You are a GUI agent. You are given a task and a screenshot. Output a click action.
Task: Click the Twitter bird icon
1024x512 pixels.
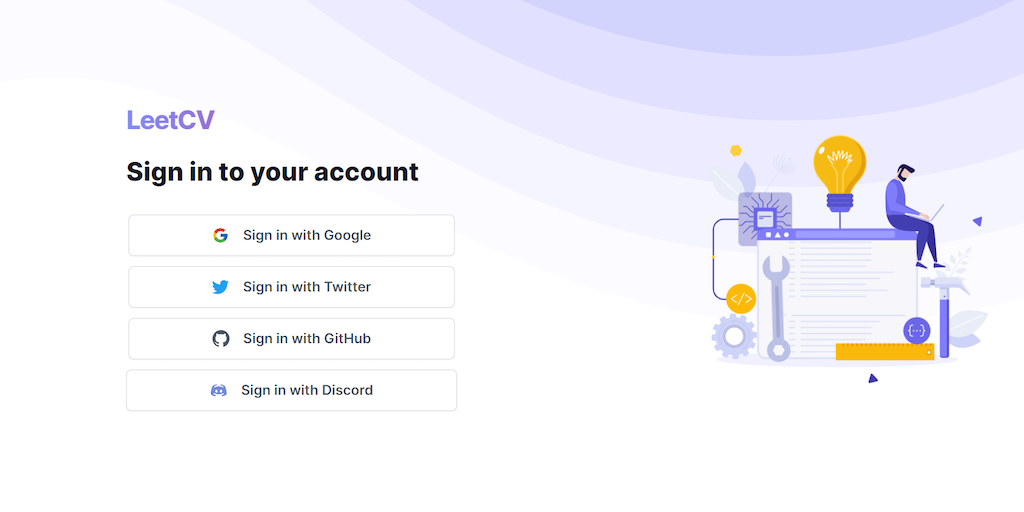pyautogui.click(x=220, y=287)
